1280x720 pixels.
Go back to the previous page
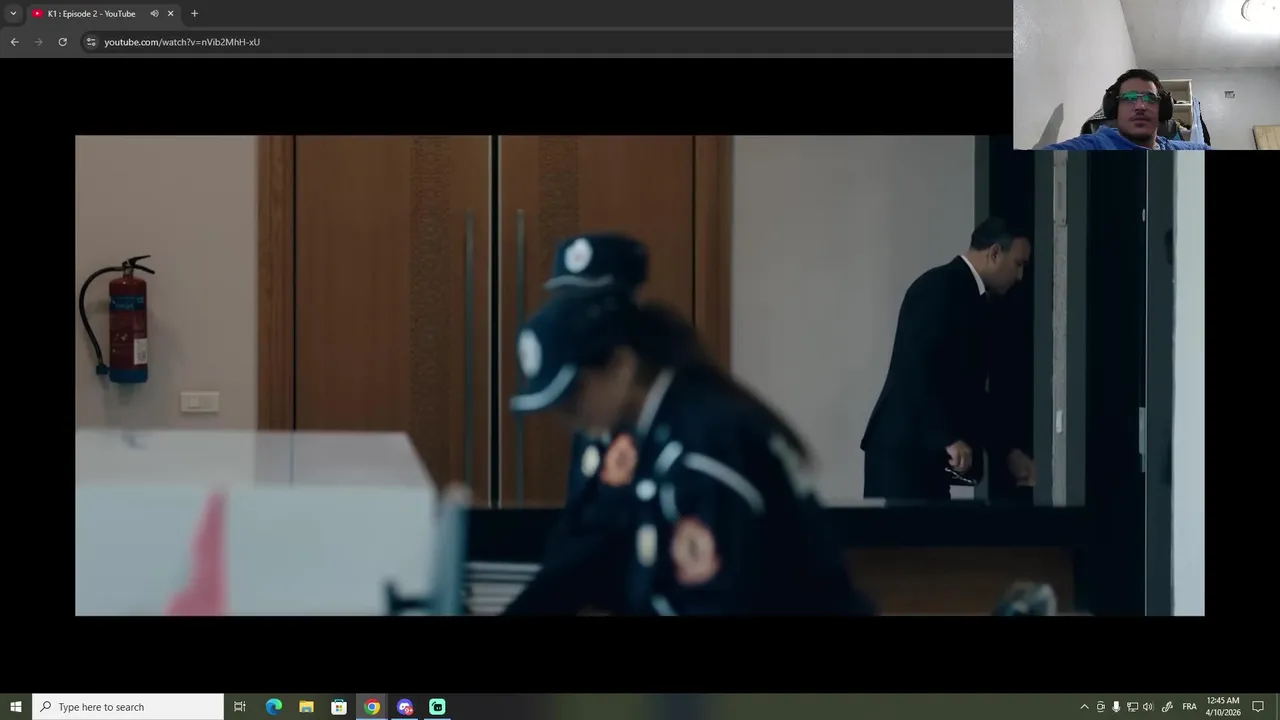[14, 42]
